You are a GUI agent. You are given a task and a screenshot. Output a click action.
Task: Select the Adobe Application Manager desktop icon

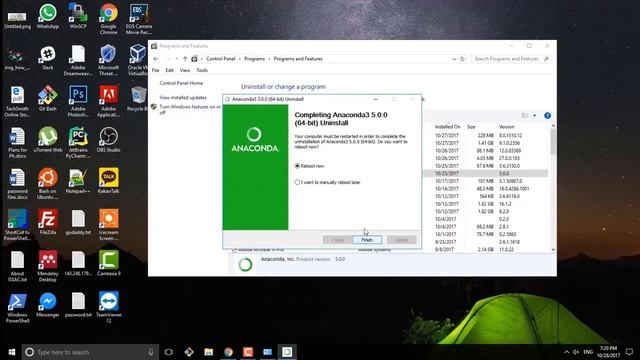click(109, 101)
